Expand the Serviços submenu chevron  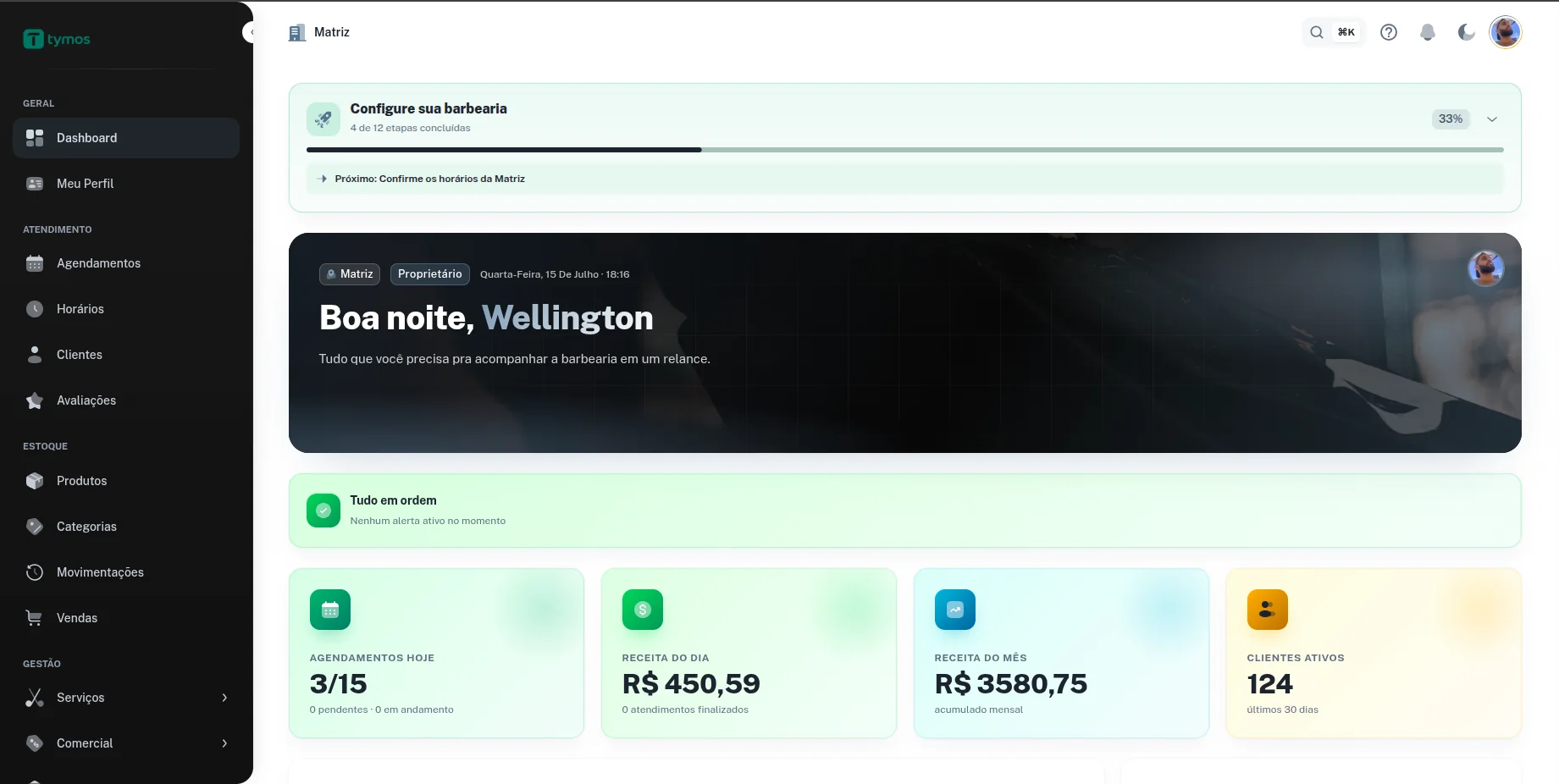[224, 698]
